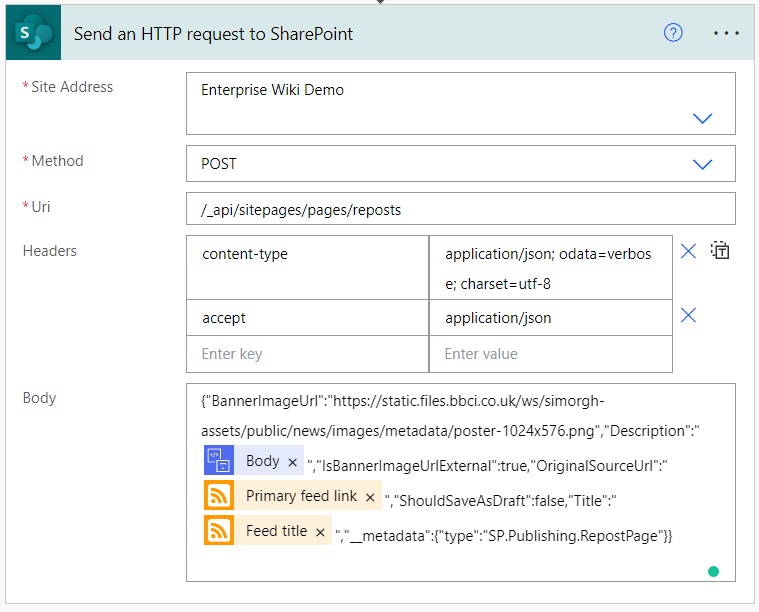Click 'Enterprise Wiki Demo' site value
Screen dimensions: 759x612
click(272, 90)
